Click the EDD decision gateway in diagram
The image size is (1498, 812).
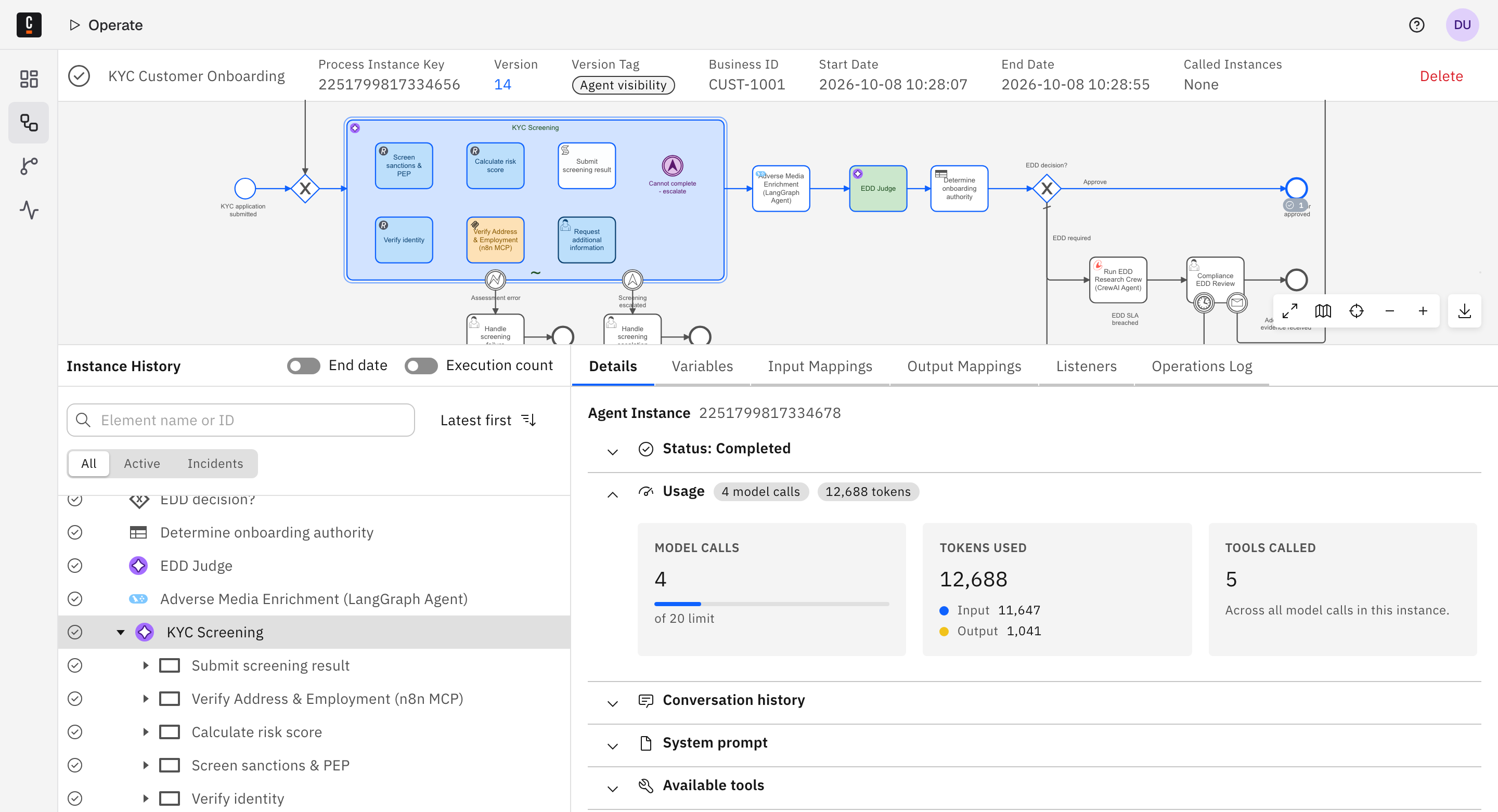[x=1046, y=188]
